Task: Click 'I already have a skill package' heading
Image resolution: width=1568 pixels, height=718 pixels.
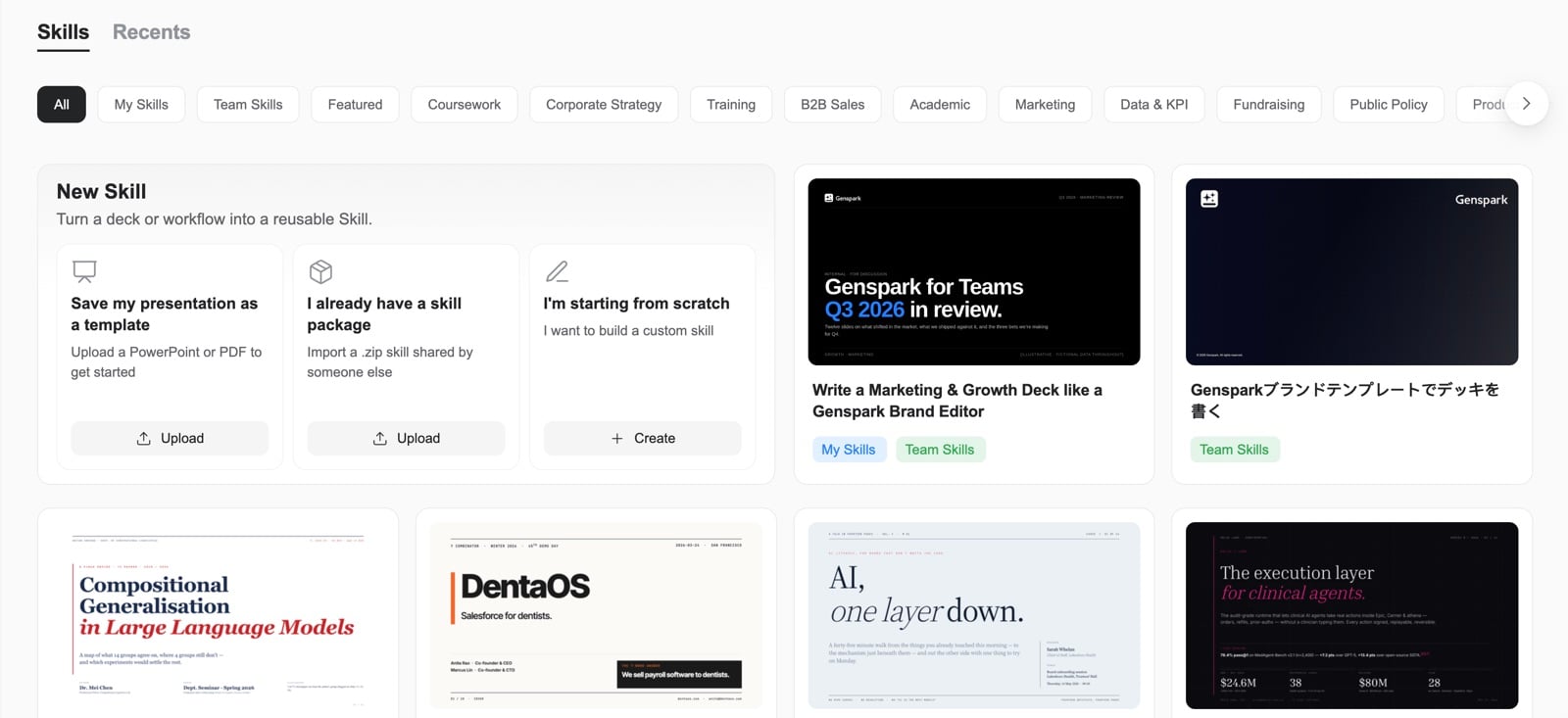Action: [384, 314]
